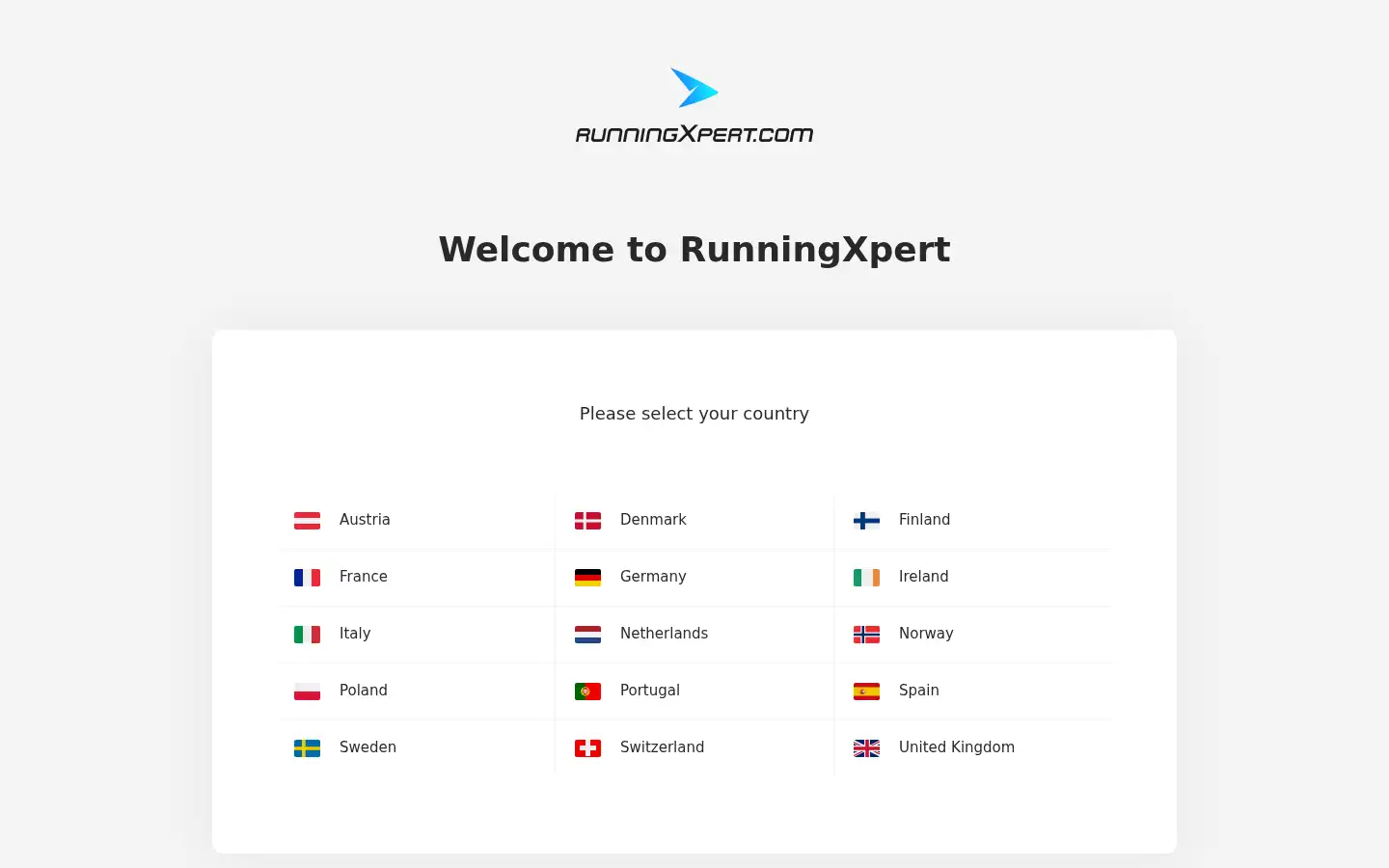Select Norway from the country list
The width and height of the screenshot is (1389, 868).
[926, 634]
